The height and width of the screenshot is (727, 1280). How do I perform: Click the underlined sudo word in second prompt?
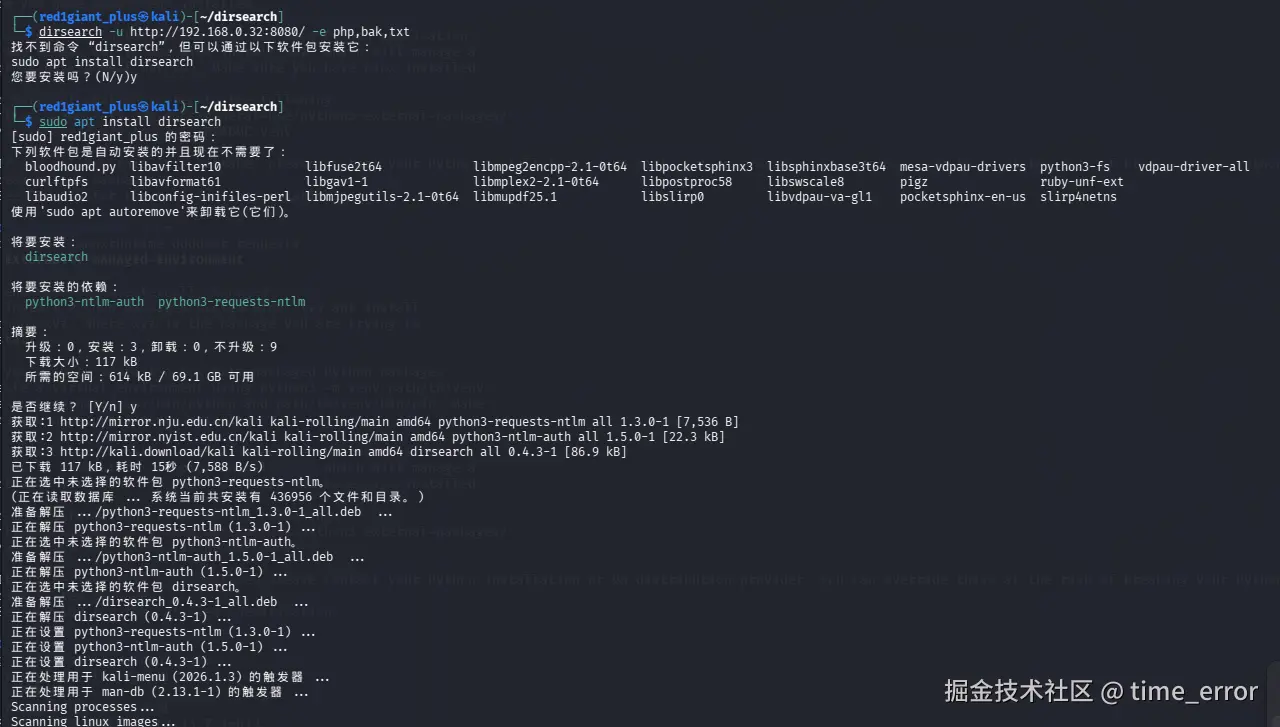click(53, 122)
